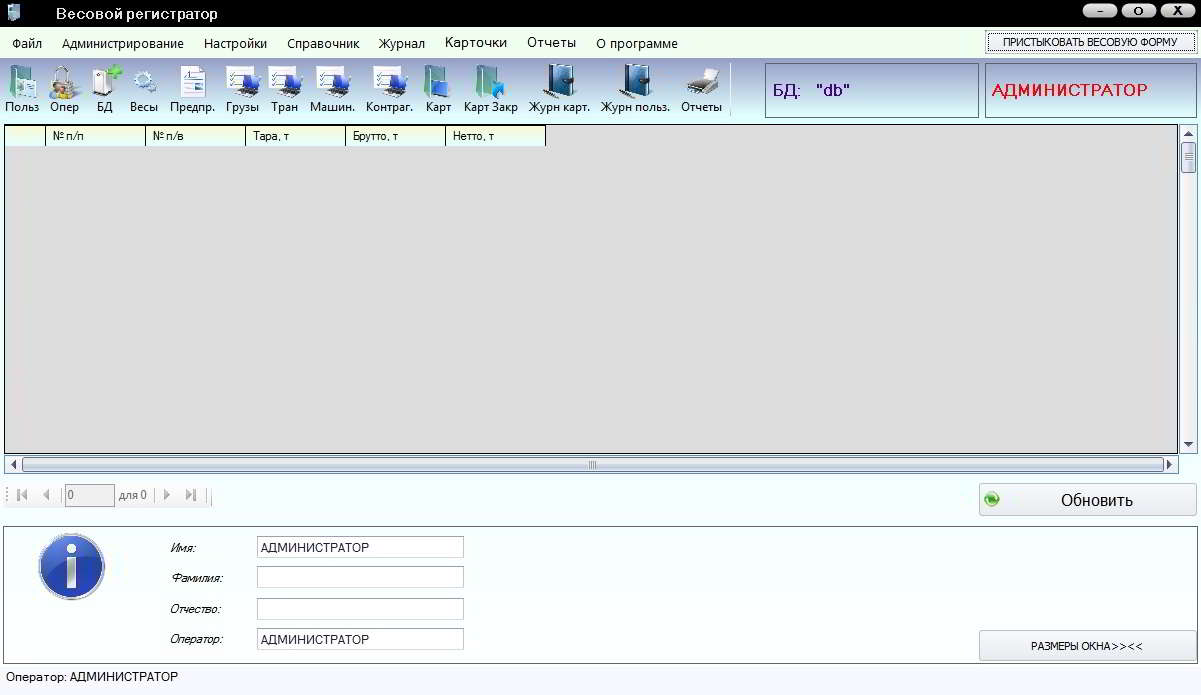
Task: Click ПРИСТЫКОВАТЬ ВЕСОВУЮ ФОРМУ button
Action: point(1091,43)
